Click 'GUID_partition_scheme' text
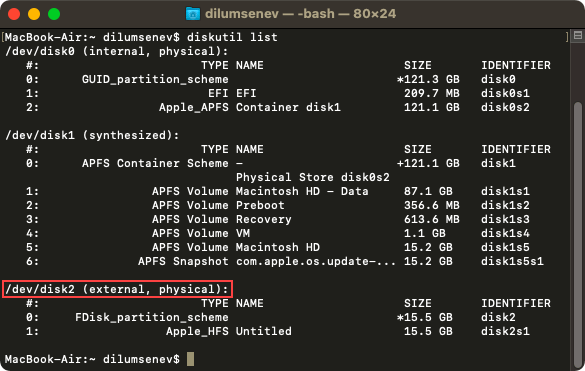 (155, 80)
